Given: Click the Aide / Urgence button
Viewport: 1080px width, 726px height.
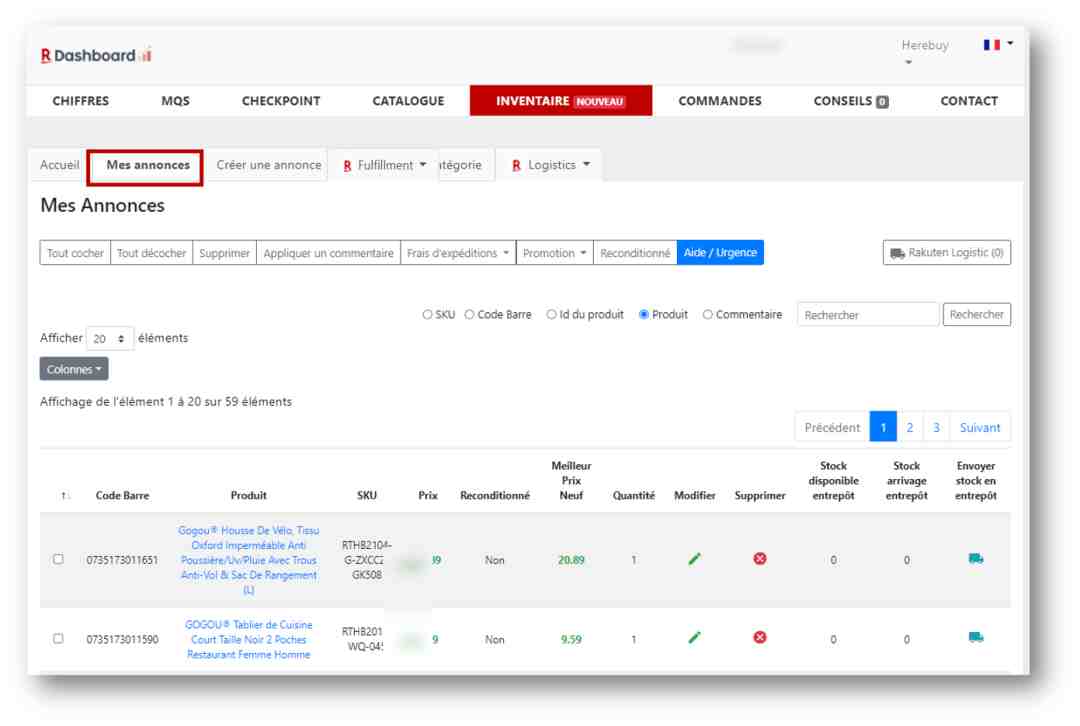Looking at the screenshot, I should 720,253.
